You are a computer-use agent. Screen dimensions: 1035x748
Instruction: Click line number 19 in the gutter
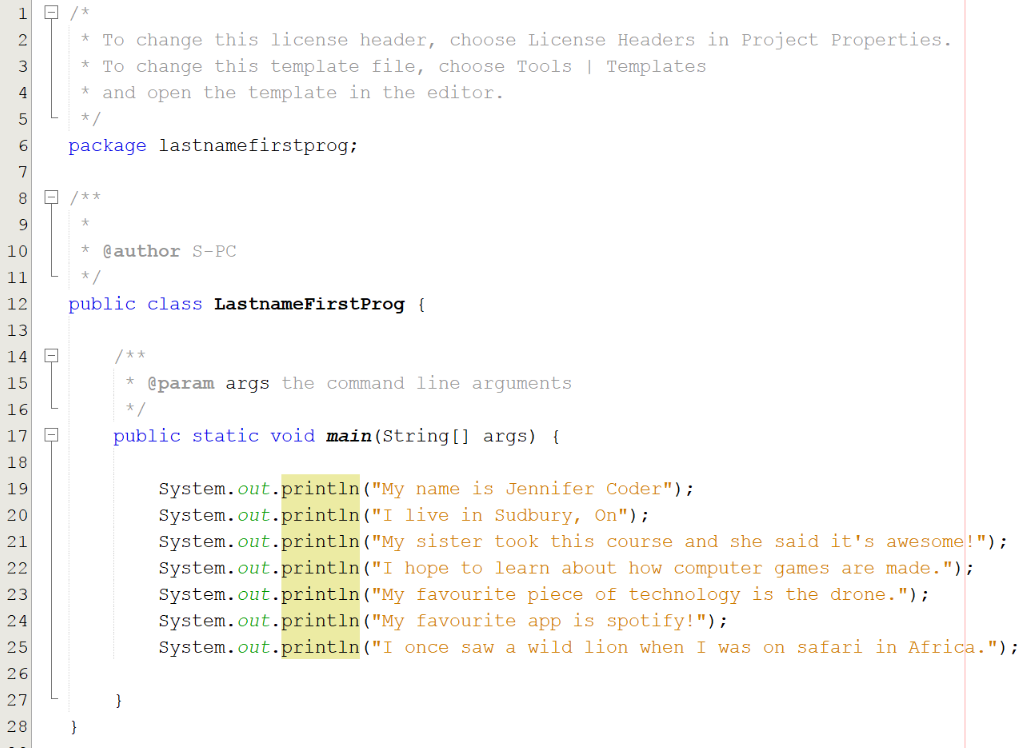pyautogui.click(x=17, y=489)
